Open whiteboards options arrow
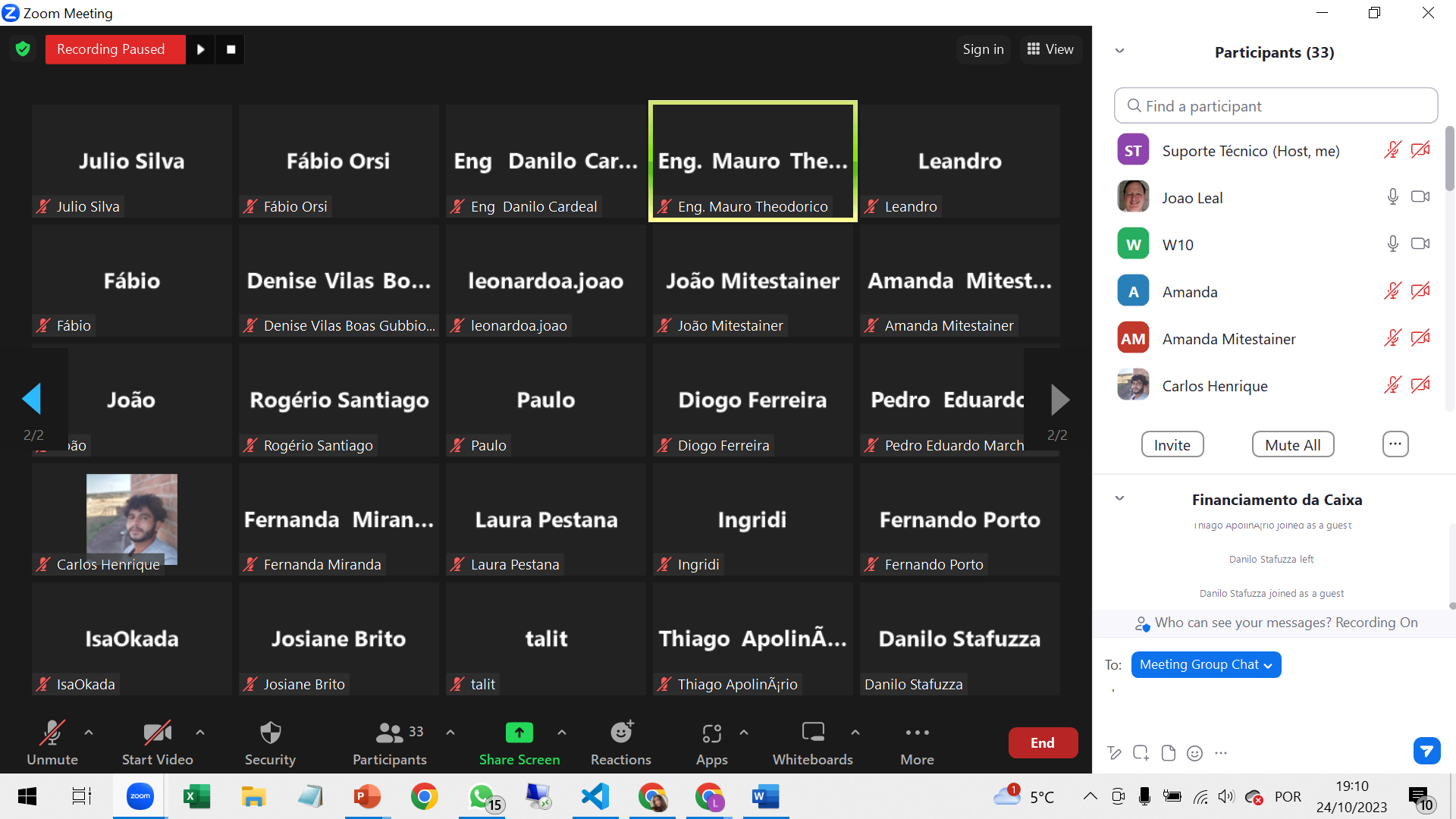This screenshot has height=819, width=1456. pyautogui.click(x=855, y=733)
